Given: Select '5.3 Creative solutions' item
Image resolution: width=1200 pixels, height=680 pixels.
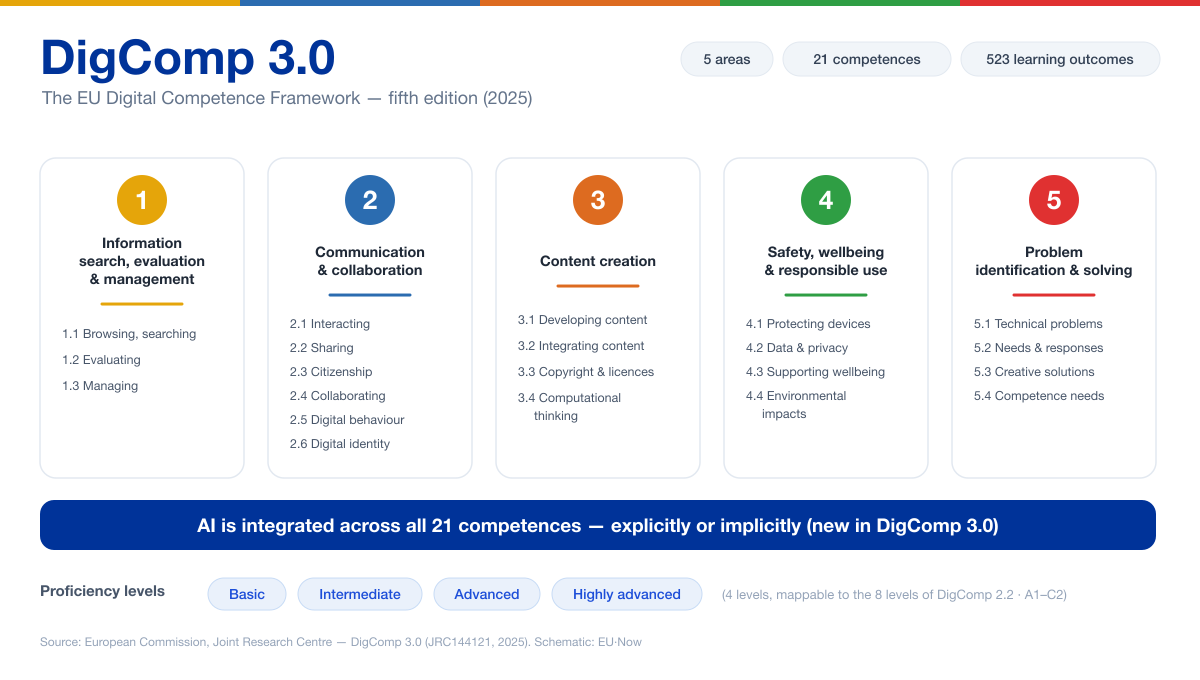Looking at the screenshot, I should (1034, 372).
